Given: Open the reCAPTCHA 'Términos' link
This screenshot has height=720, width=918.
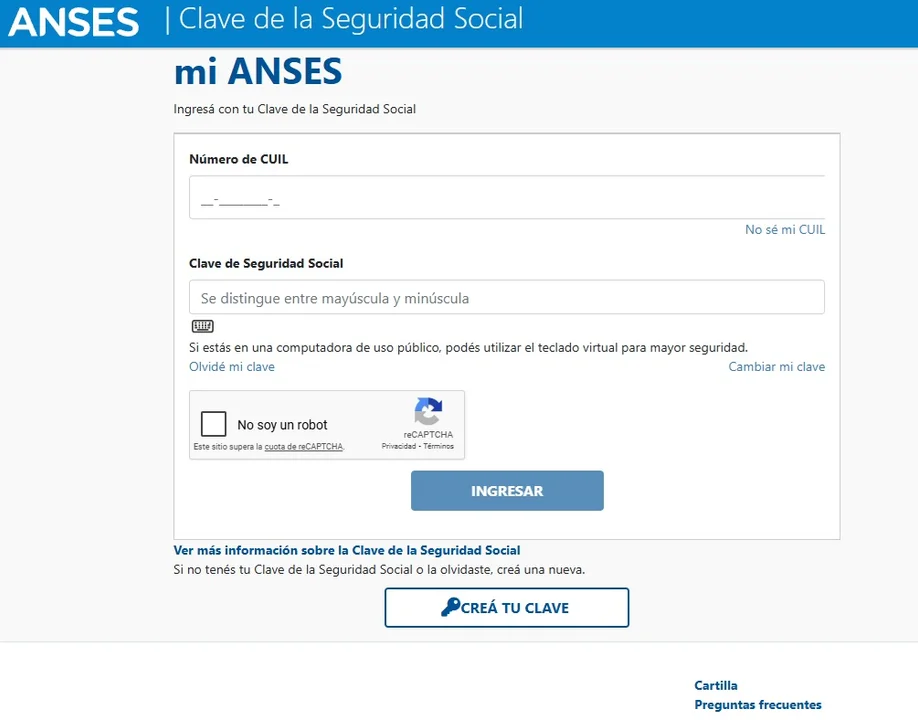Looking at the screenshot, I should [438, 447].
